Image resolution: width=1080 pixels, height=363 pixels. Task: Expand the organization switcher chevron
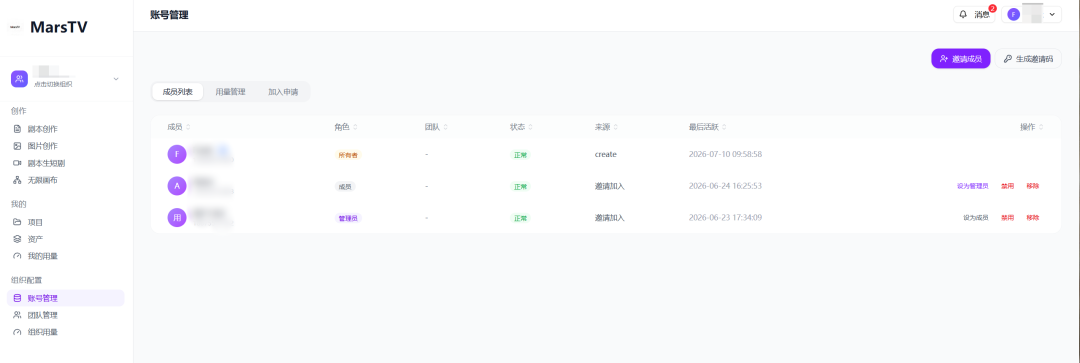tap(116, 79)
